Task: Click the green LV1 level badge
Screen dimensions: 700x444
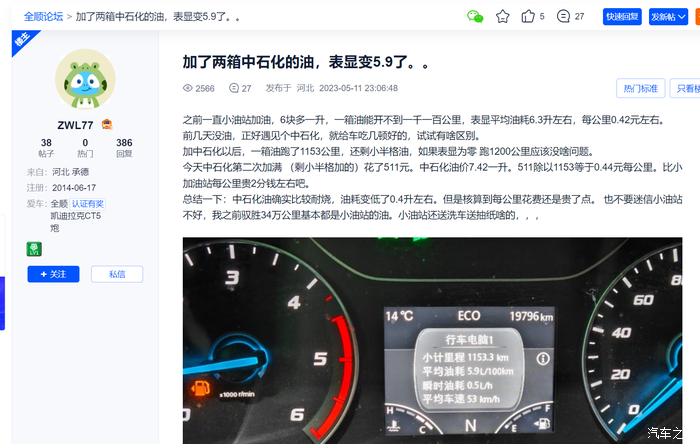Action: (34, 249)
